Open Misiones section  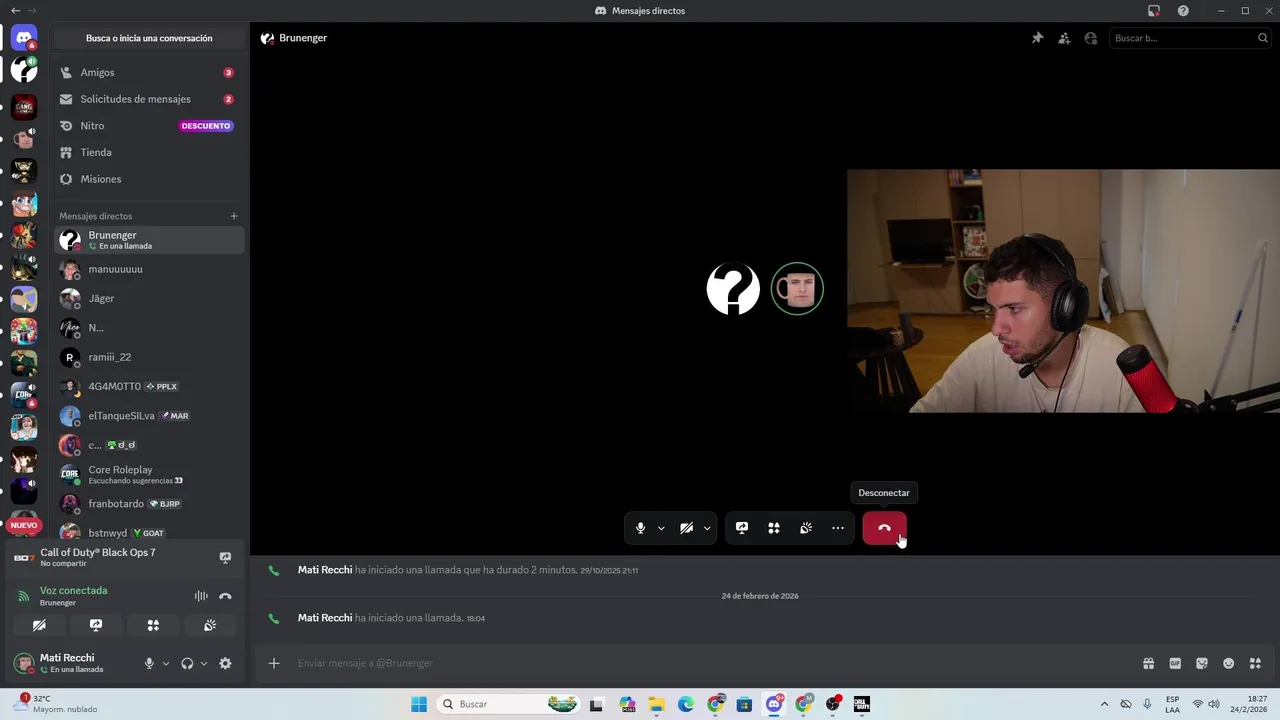tap(148, 179)
